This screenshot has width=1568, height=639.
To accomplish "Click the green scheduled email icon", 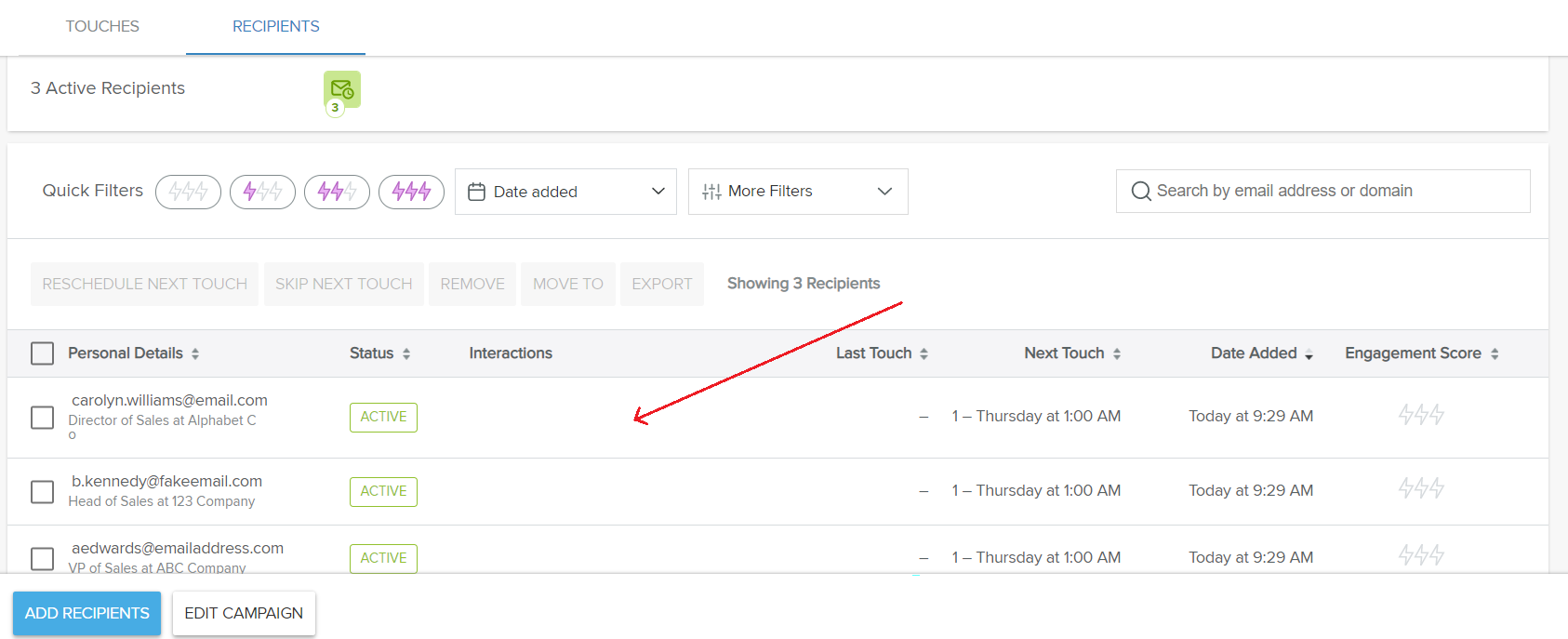I will pos(341,89).
